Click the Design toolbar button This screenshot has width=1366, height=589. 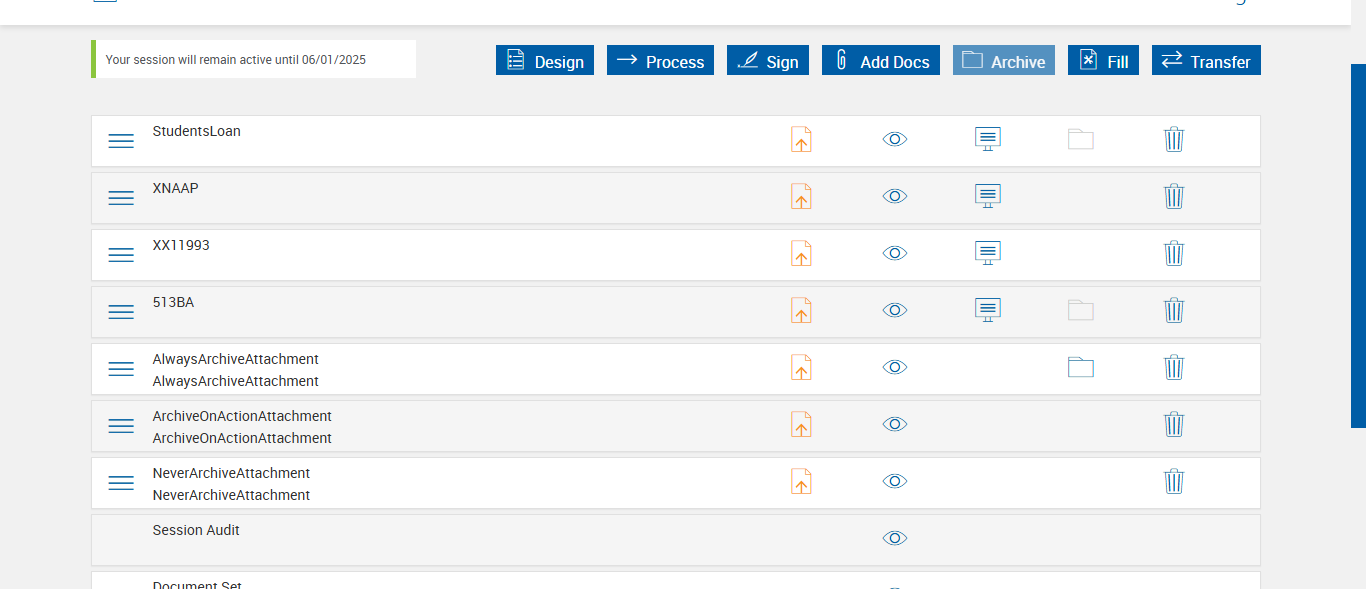[545, 61]
